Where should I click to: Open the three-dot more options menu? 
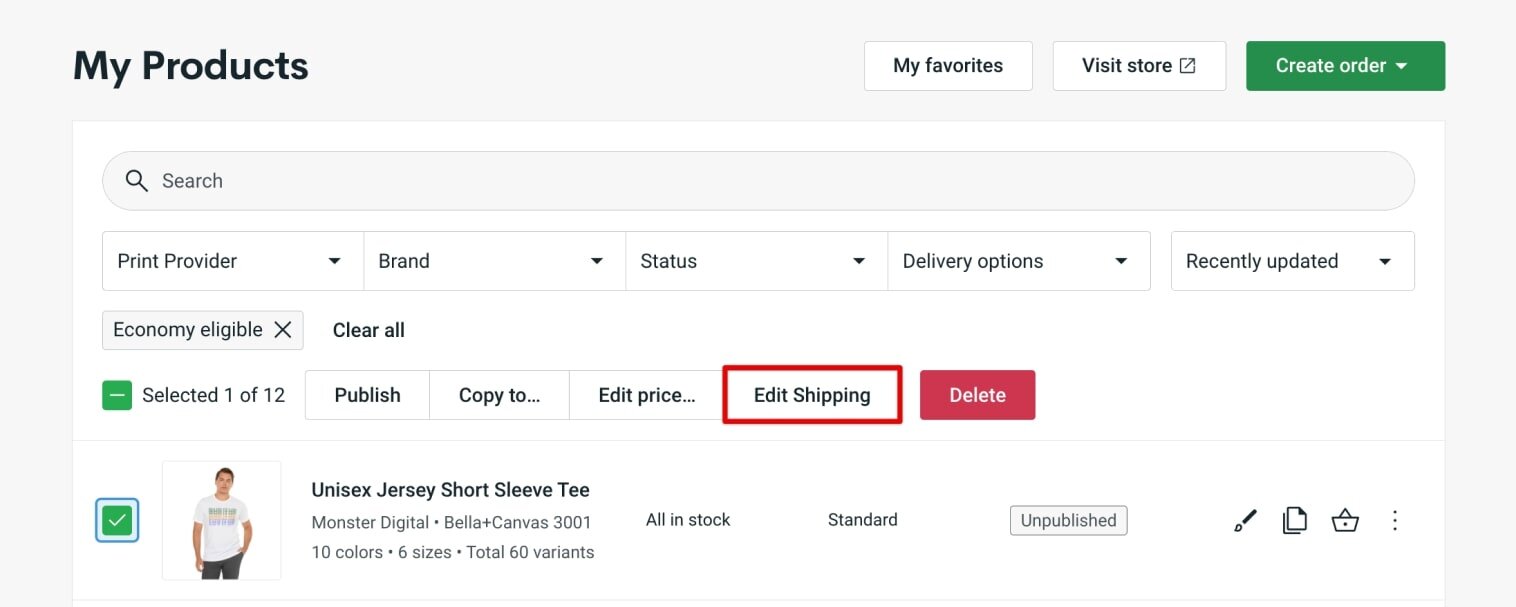(1395, 520)
